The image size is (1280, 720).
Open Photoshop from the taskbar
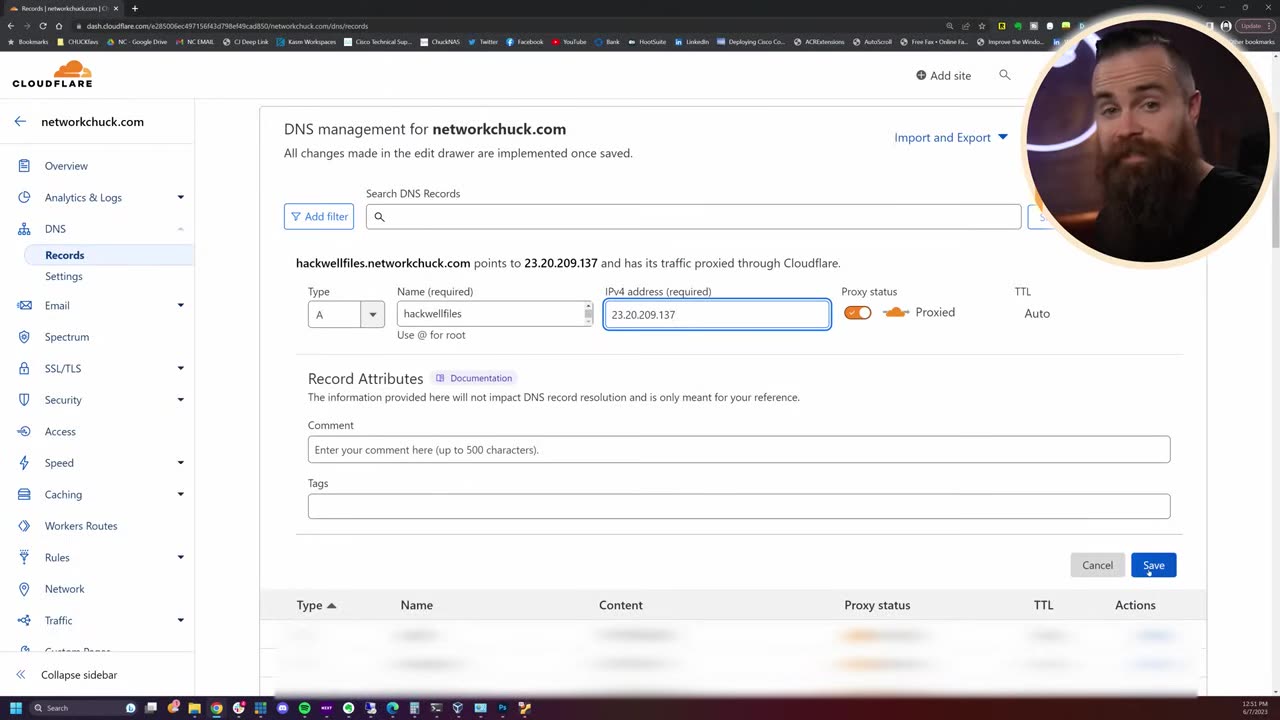(x=502, y=708)
